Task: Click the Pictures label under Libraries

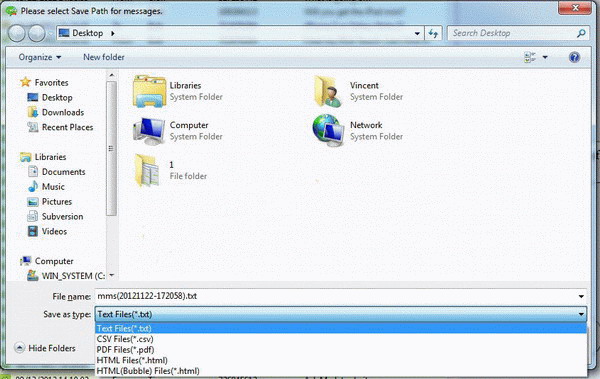Action: [x=57, y=202]
